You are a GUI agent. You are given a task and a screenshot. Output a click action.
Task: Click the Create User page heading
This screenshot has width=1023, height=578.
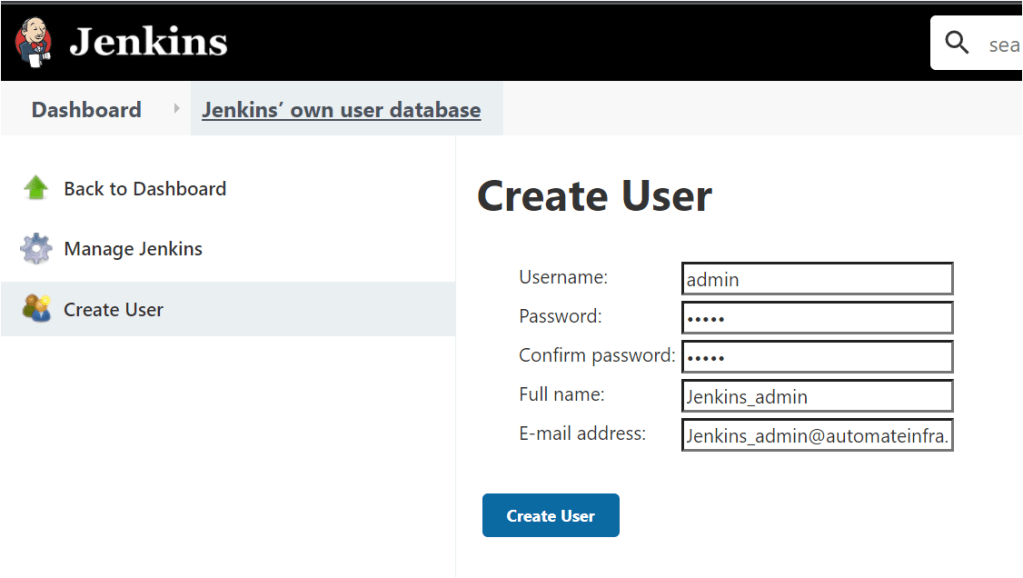[x=594, y=196]
